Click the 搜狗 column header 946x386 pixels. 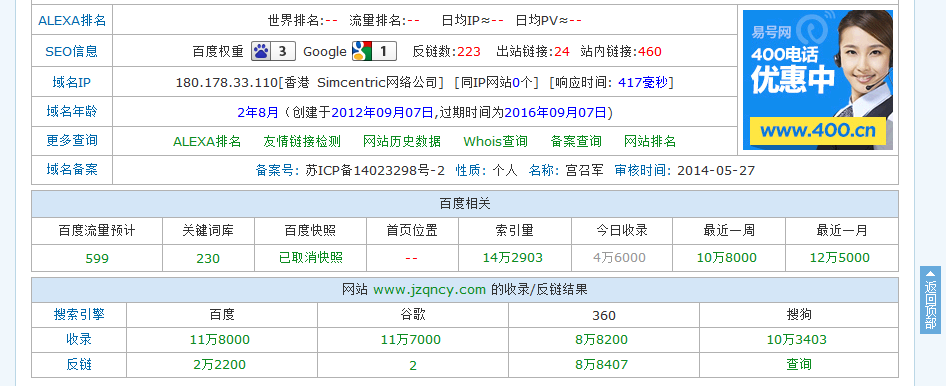[x=799, y=315]
